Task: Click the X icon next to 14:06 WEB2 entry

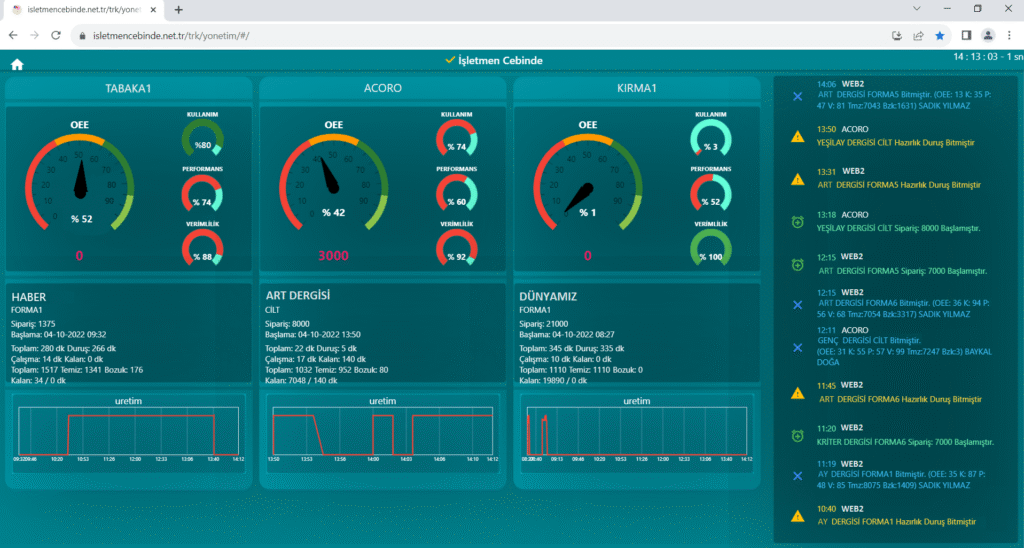Action: click(797, 96)
